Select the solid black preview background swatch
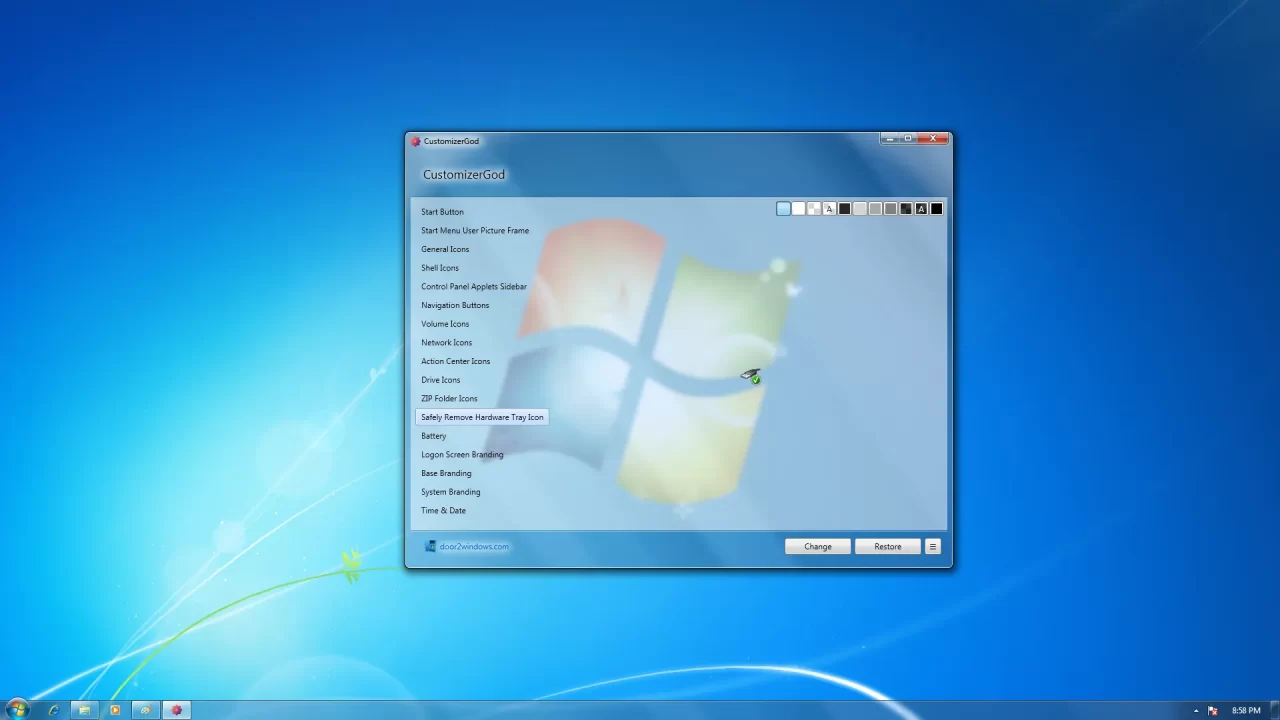This screenshot has width=1280, height=720. tap(936, 208)
